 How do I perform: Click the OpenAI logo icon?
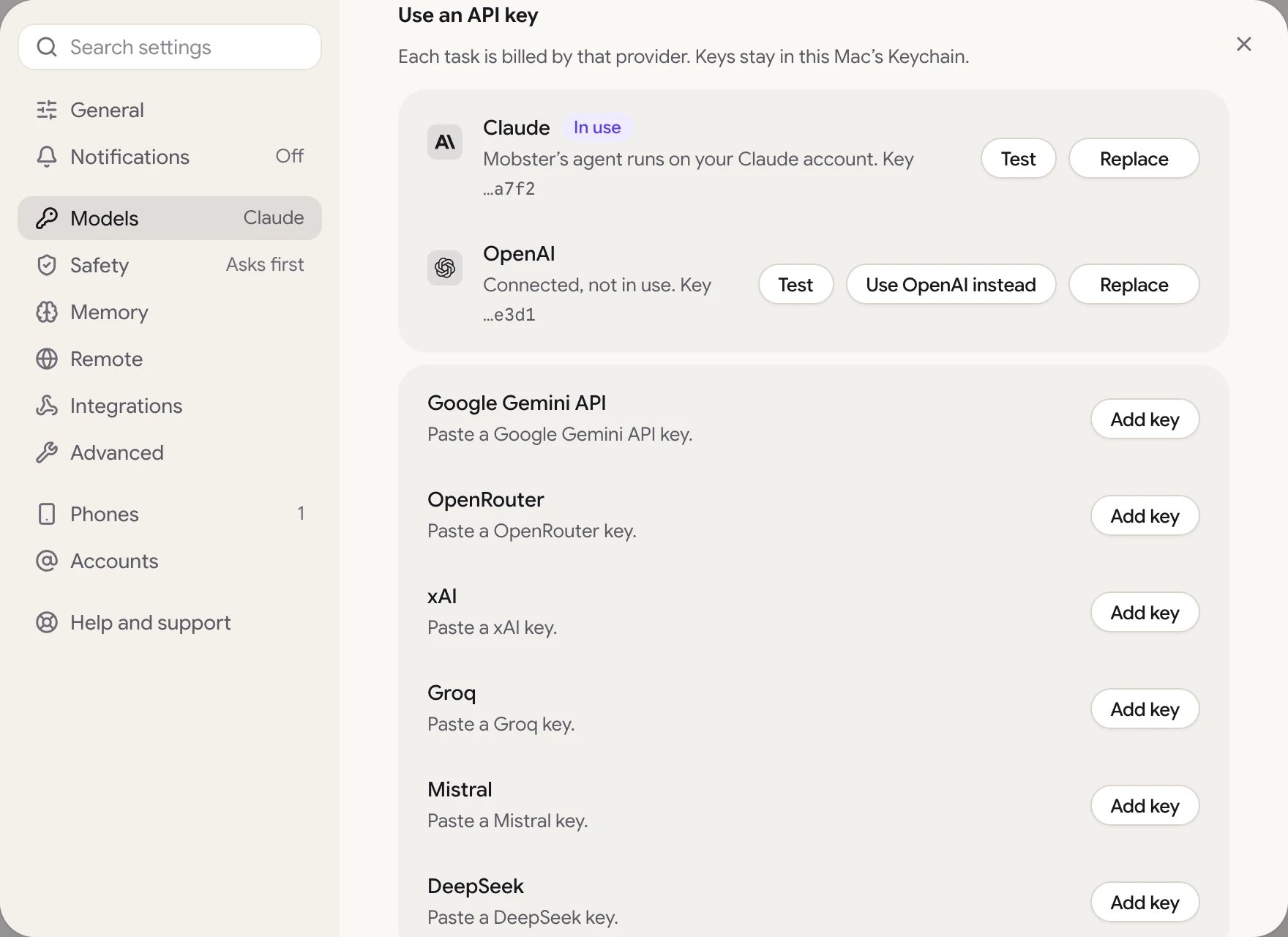[445, 268]
